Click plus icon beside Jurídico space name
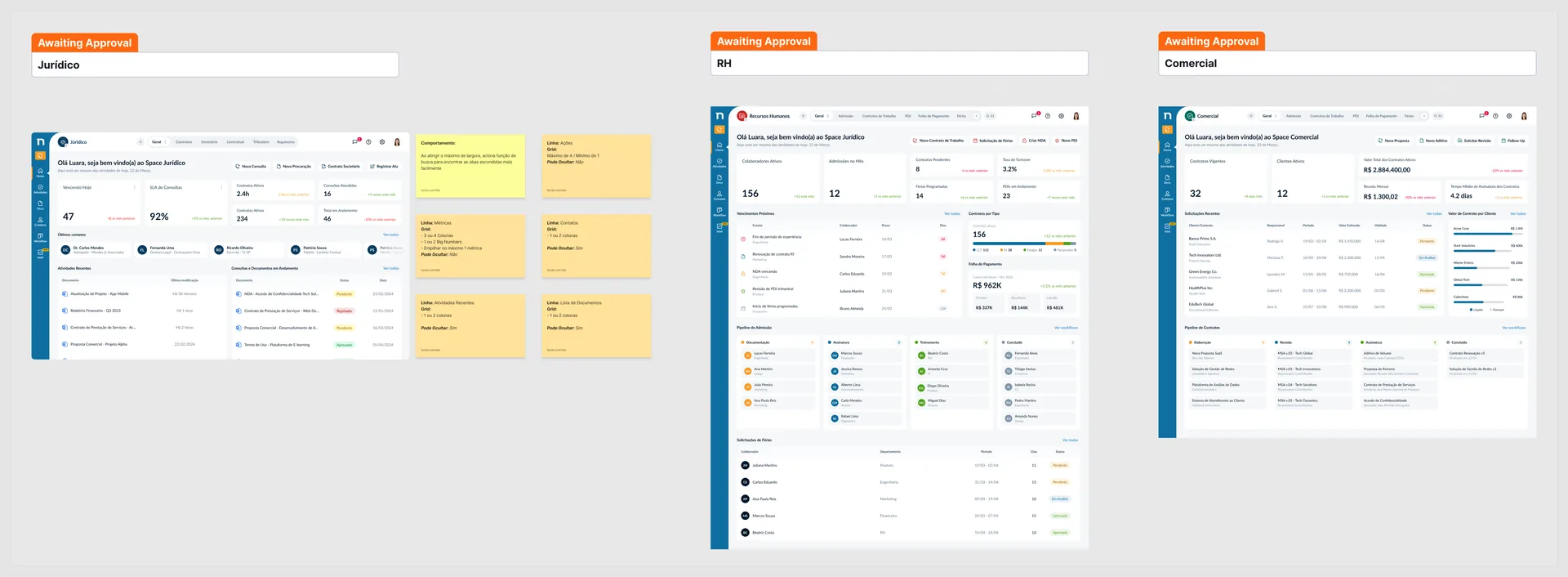 pos(140,142)
